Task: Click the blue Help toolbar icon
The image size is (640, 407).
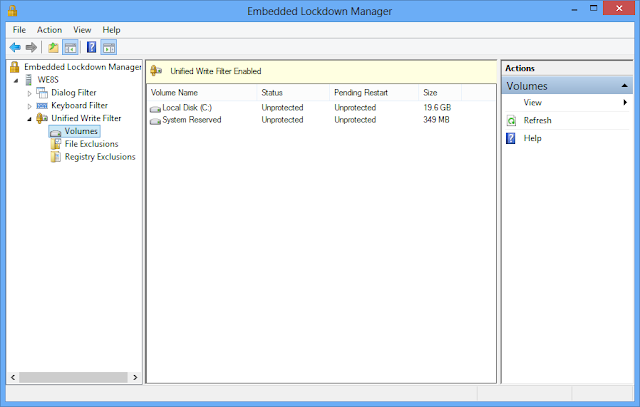Action: (x=91, y=47)
